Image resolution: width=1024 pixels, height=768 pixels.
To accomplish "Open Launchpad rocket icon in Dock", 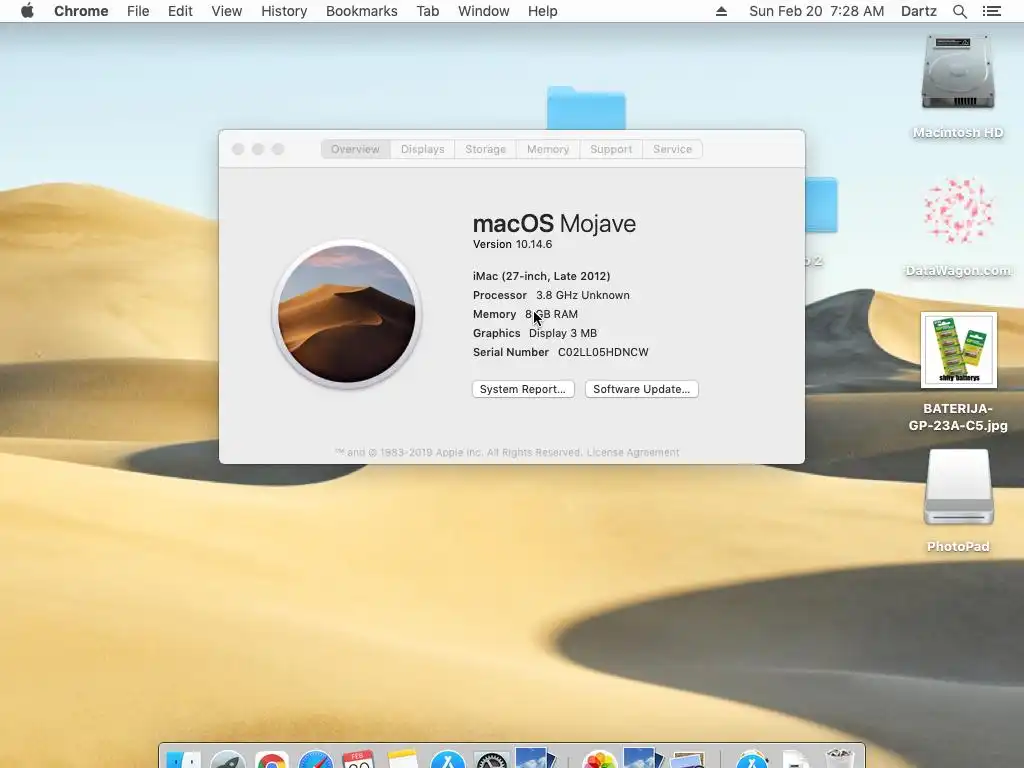I will tap(228, 760).
